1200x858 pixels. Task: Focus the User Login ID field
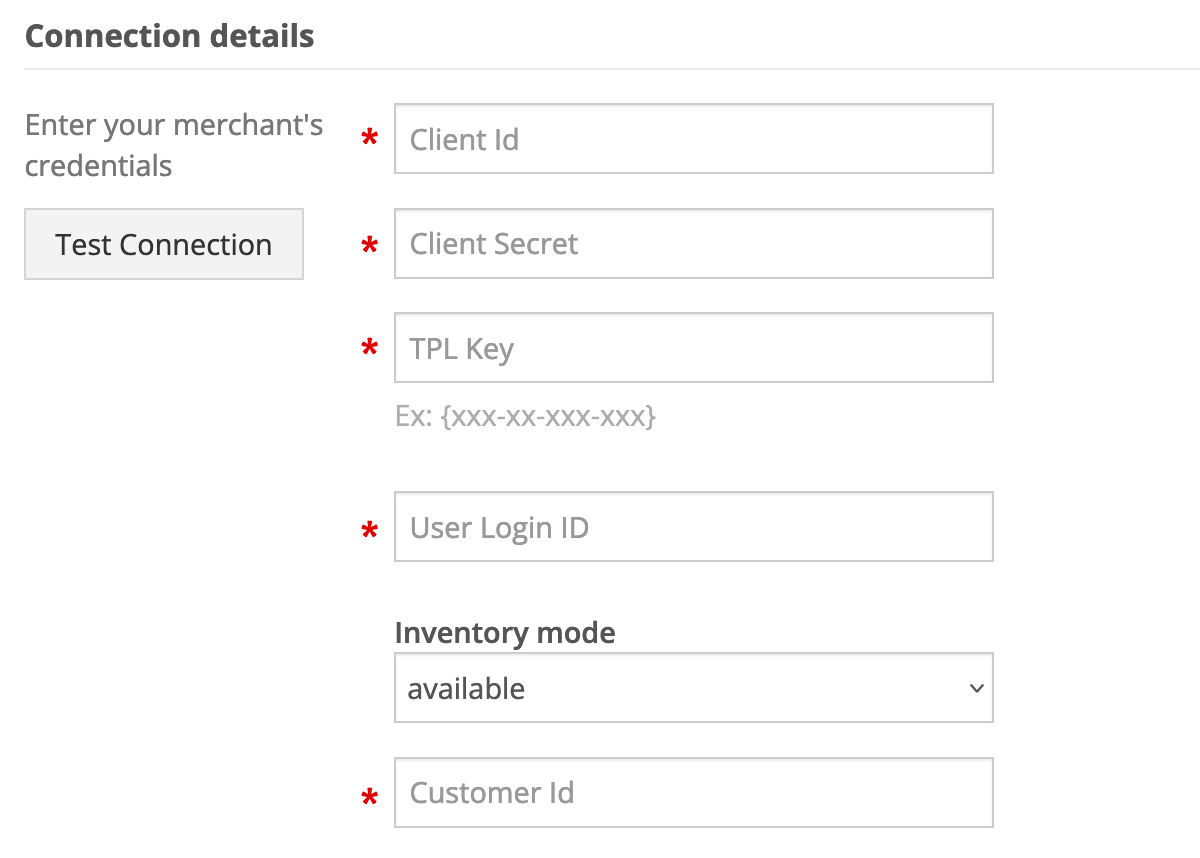tap(693, 526)
